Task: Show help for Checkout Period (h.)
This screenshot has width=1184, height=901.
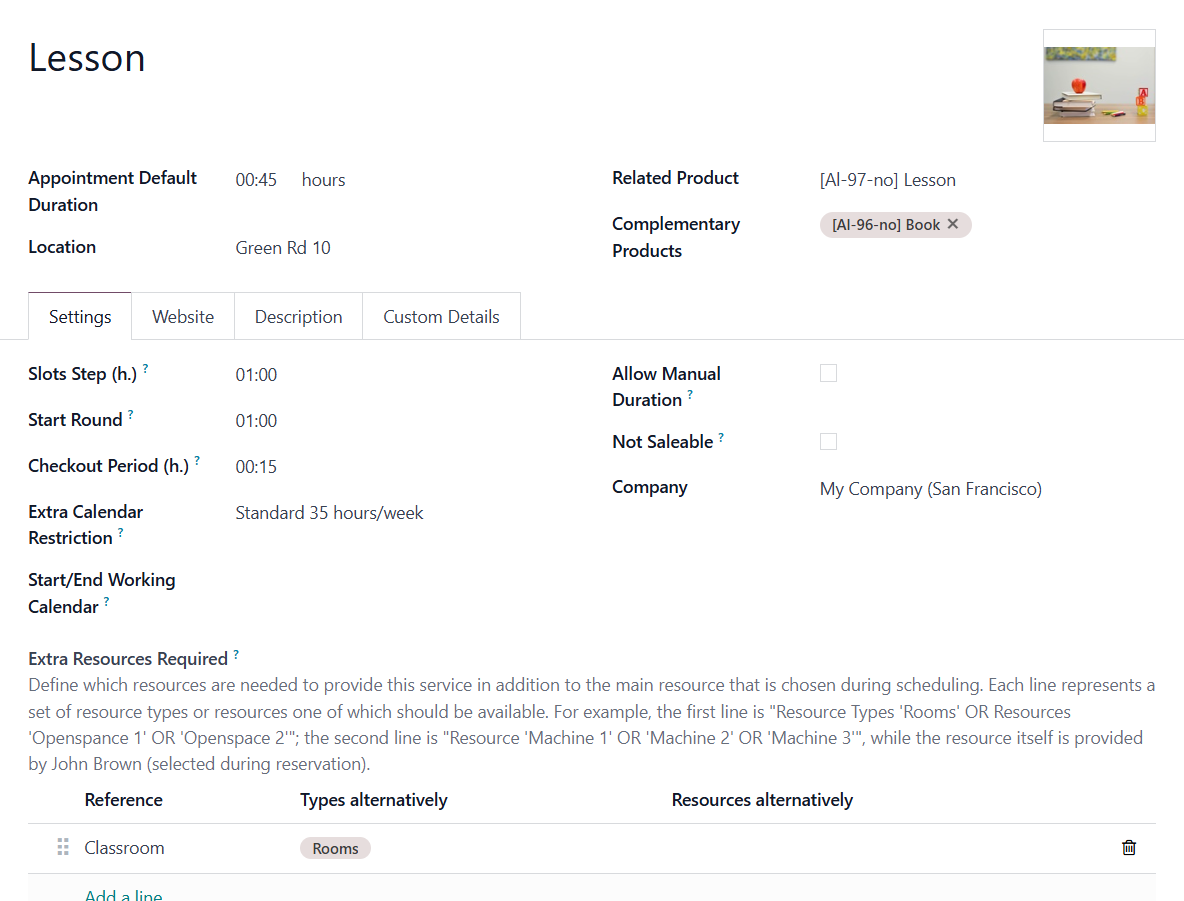Action: [x=197, y=460]
